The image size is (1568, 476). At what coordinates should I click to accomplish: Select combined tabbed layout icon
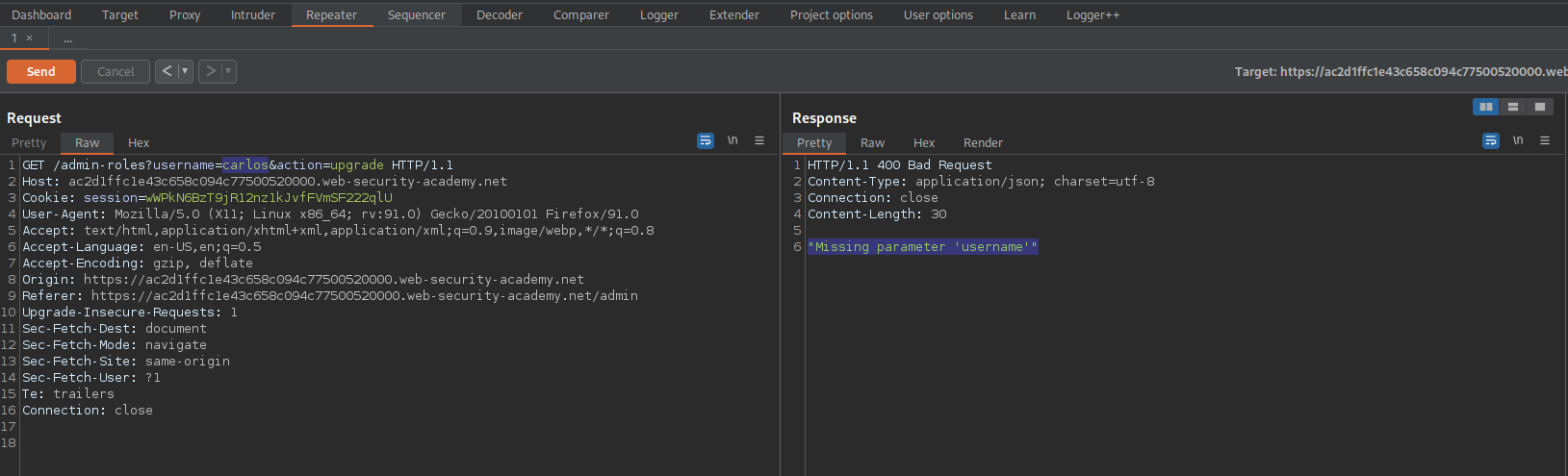coord(1540,107)
